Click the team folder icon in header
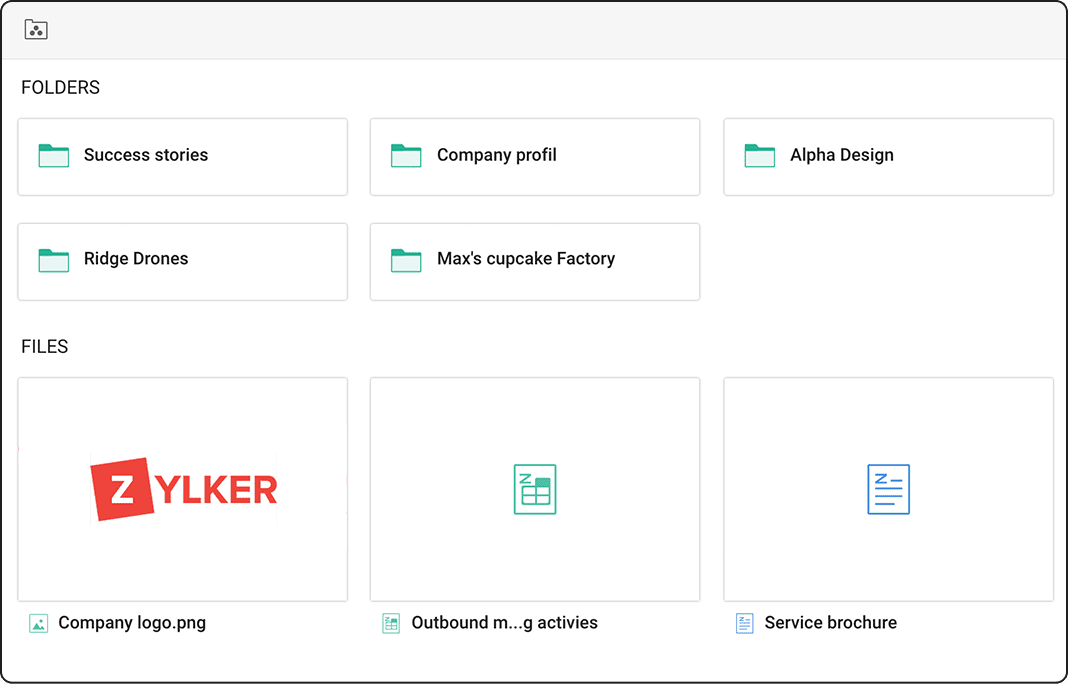1068x684 pixels. (36, 30)
